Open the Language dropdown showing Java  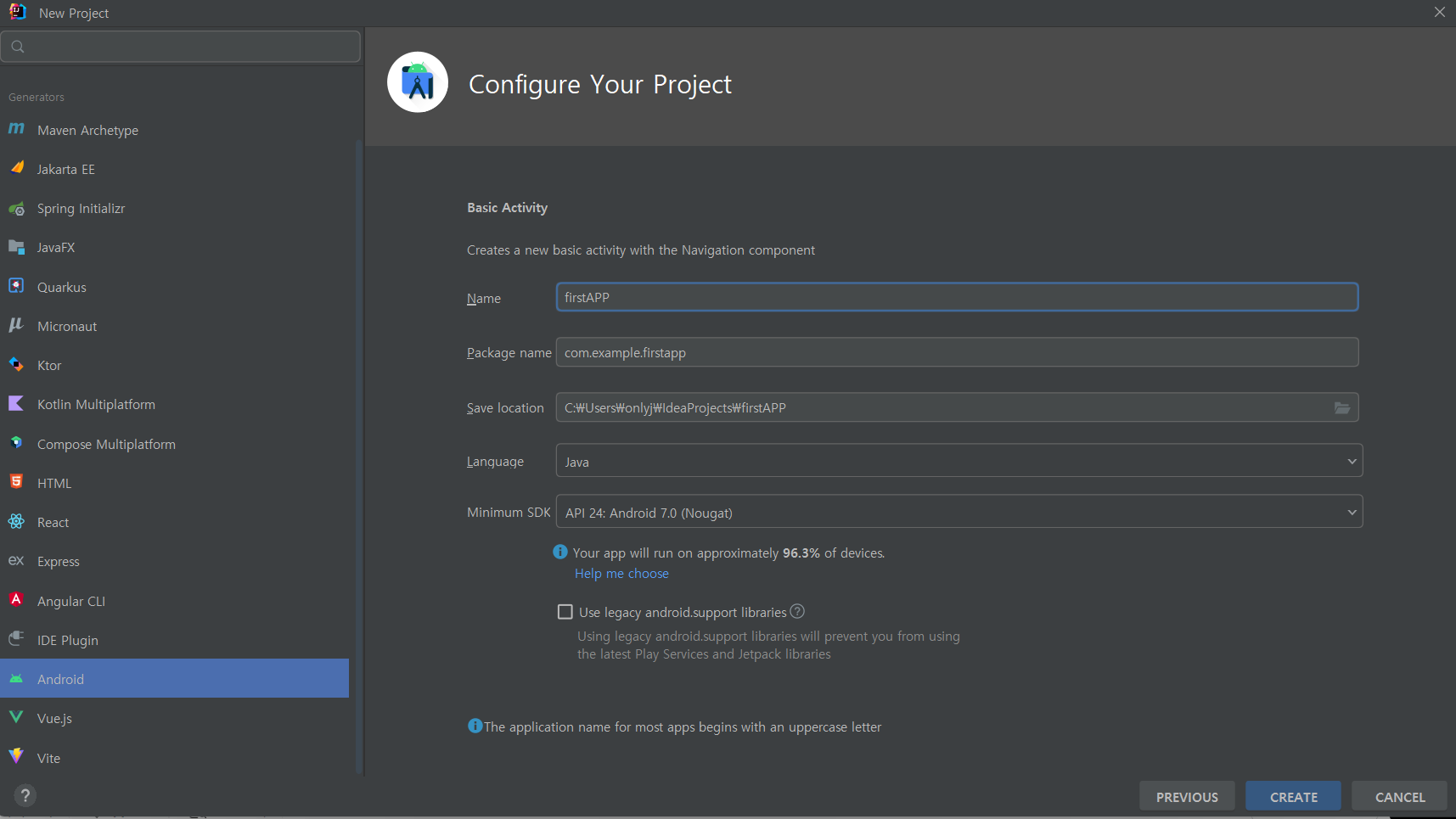coord(959,461)
